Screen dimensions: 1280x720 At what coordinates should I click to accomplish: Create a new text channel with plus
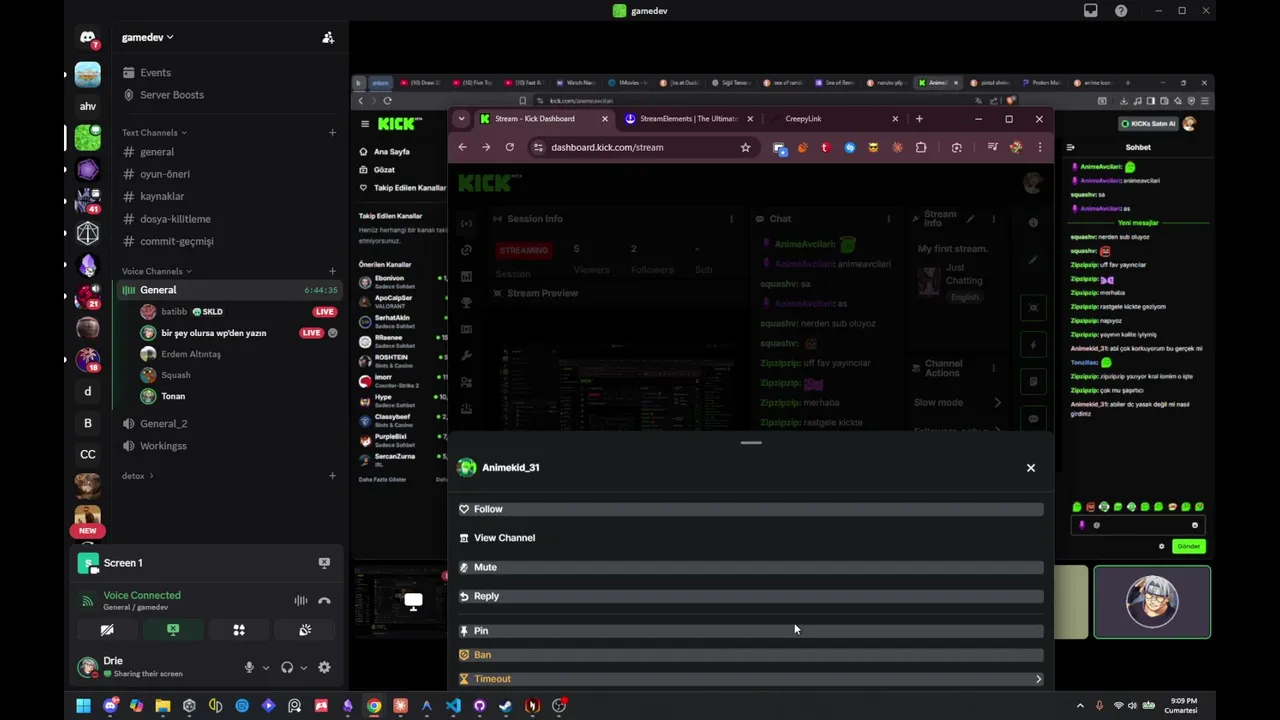(333, 132)
